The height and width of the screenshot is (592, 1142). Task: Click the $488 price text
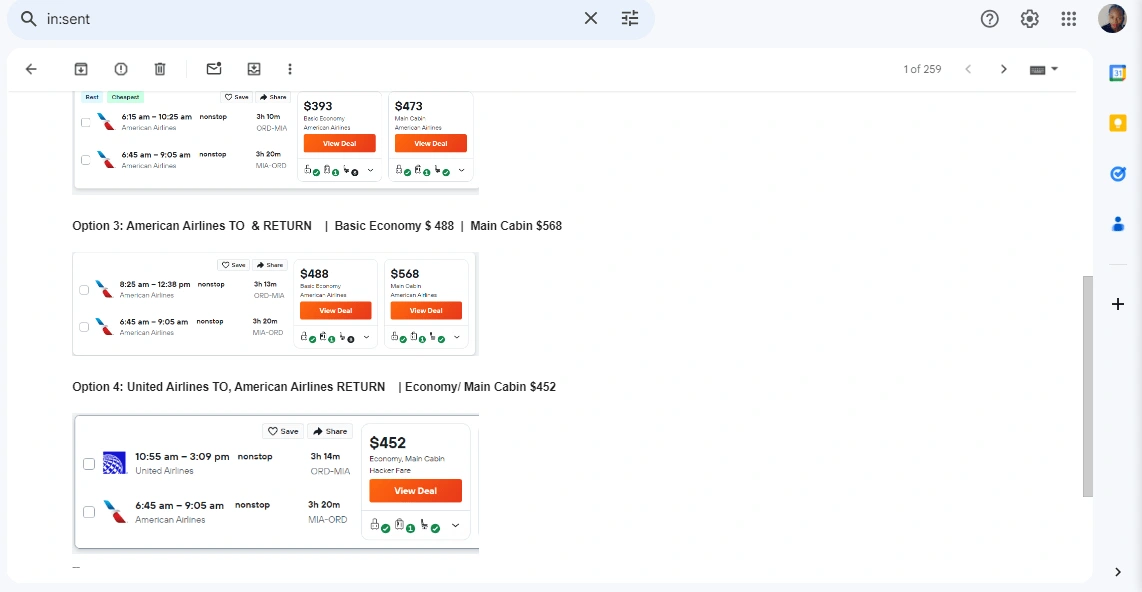315,274
